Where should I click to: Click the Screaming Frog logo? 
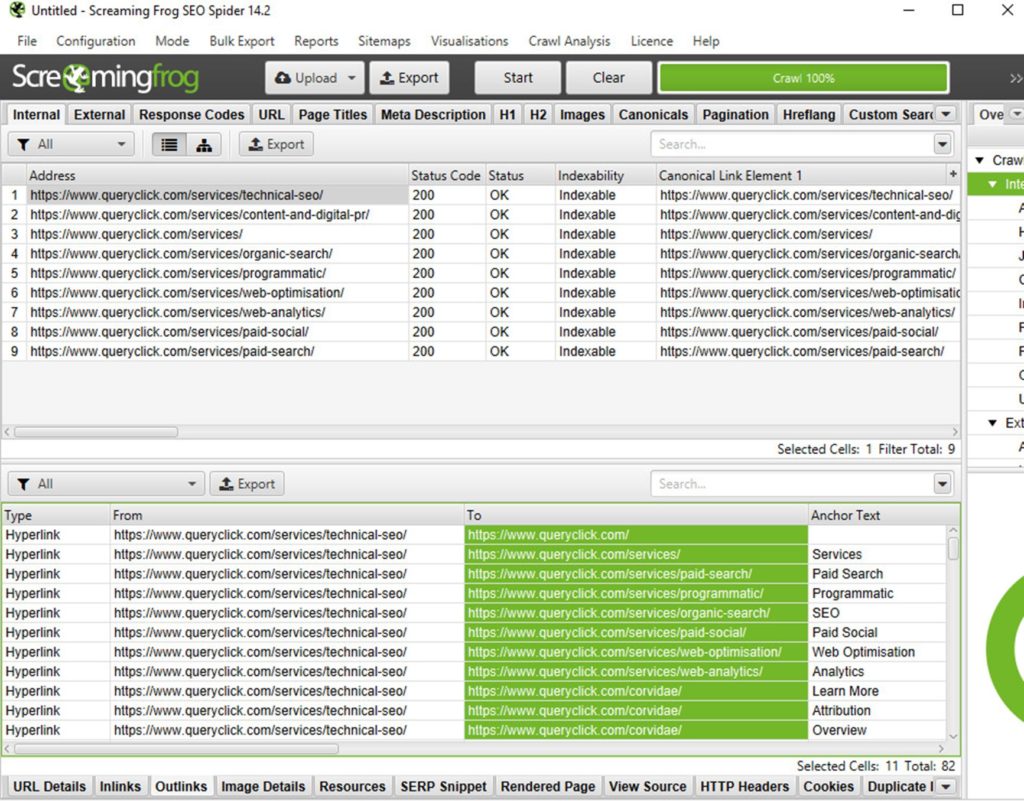pyautogui.click(x=106, y=78)
